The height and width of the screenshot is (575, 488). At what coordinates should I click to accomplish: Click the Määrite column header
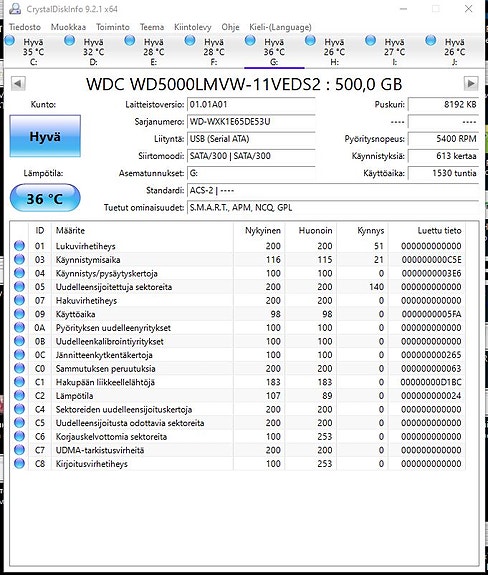point(142,230)
